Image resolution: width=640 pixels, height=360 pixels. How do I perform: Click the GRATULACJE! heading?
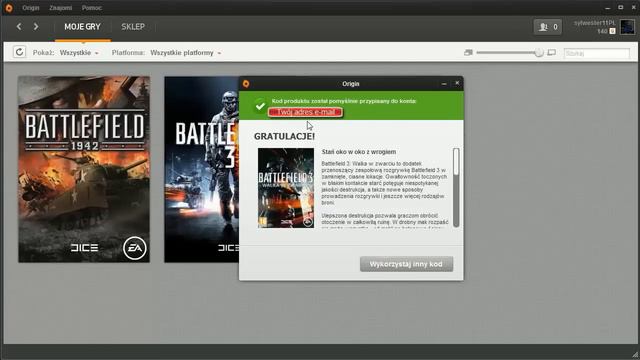pos(284,136)
